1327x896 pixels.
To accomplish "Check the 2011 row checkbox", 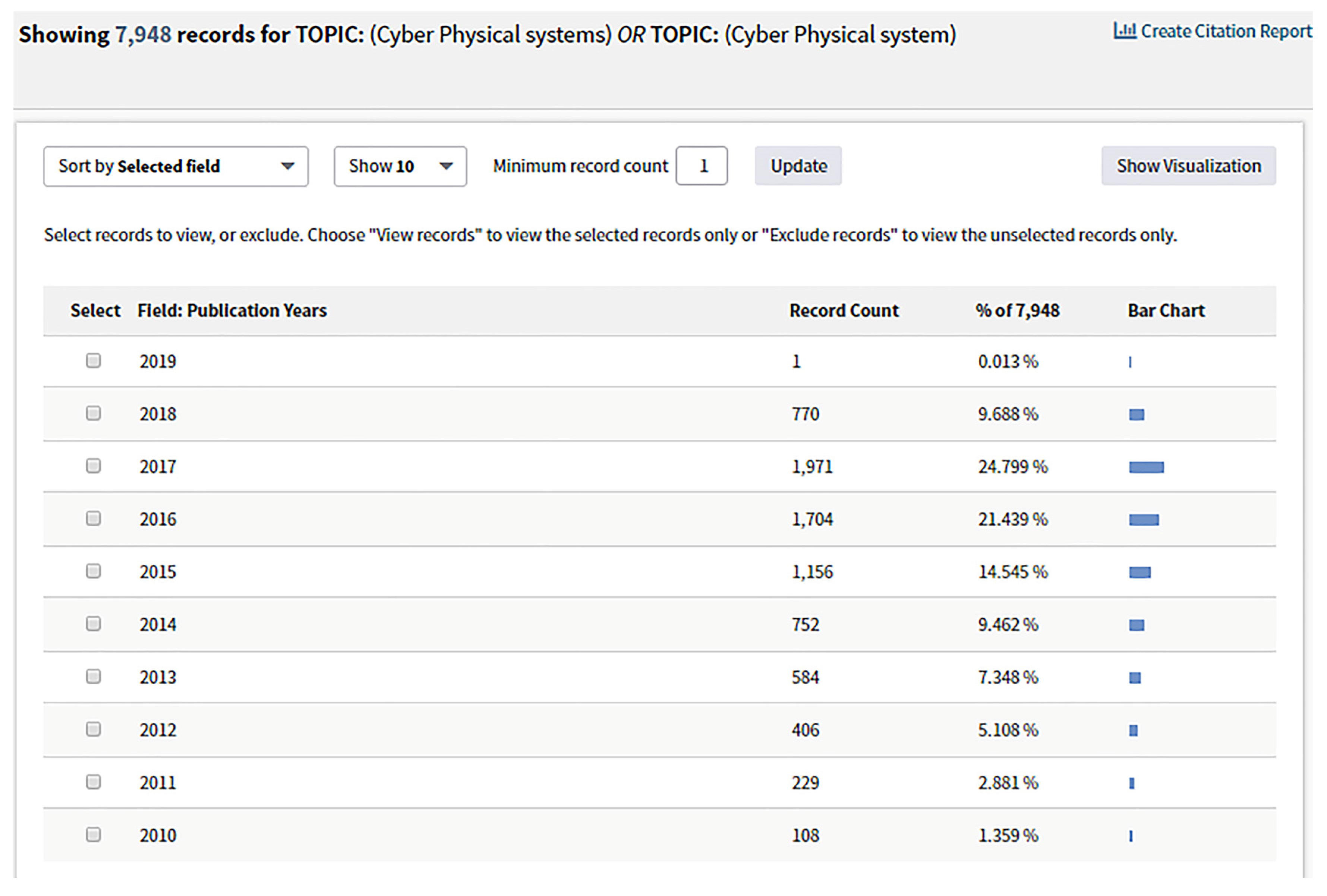I will [94, 782].
